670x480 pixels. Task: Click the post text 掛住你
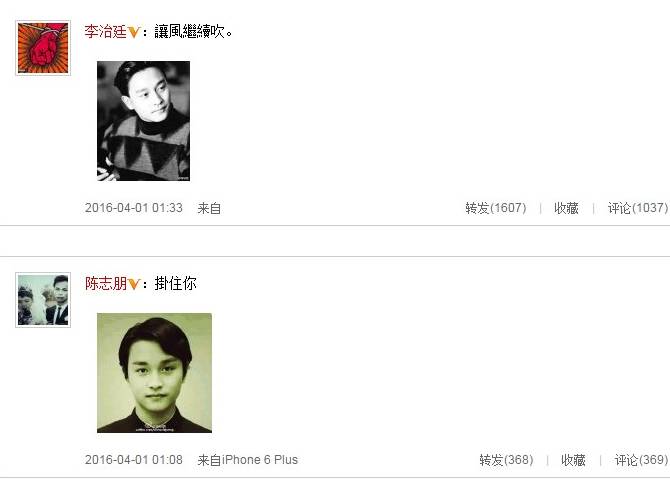[x=176, y=283]
